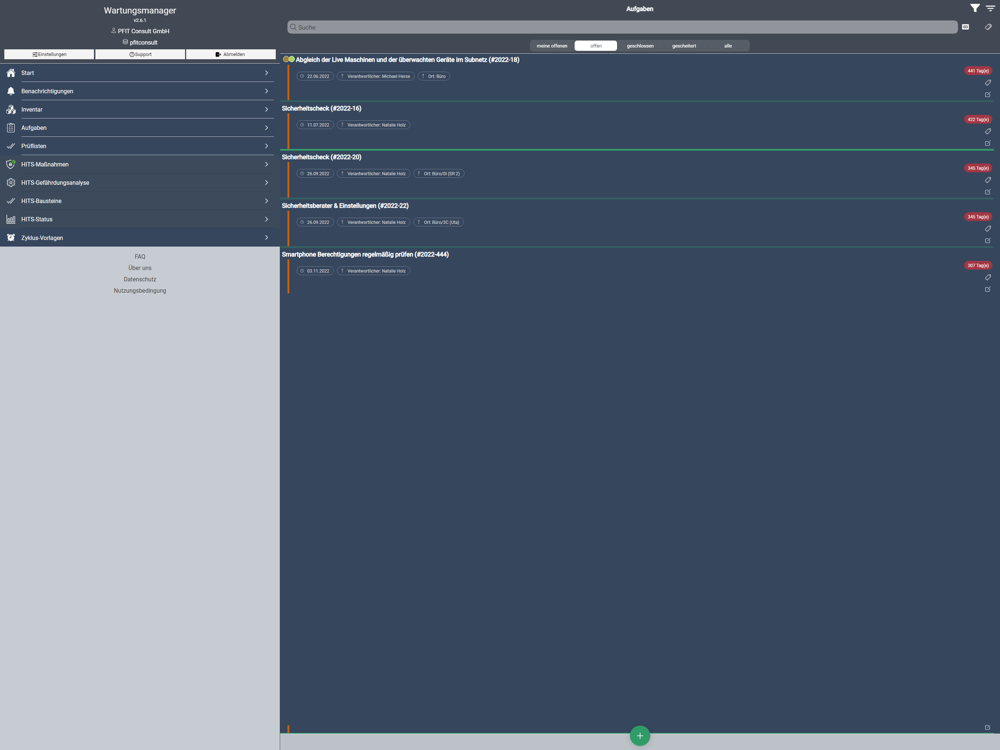Click edit icon of task #2022-18
Screen dimensions: 1000x750
(988, 94)
